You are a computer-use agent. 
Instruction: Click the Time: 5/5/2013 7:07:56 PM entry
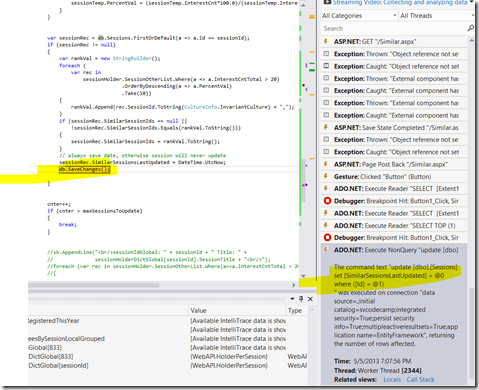point(373,361)
